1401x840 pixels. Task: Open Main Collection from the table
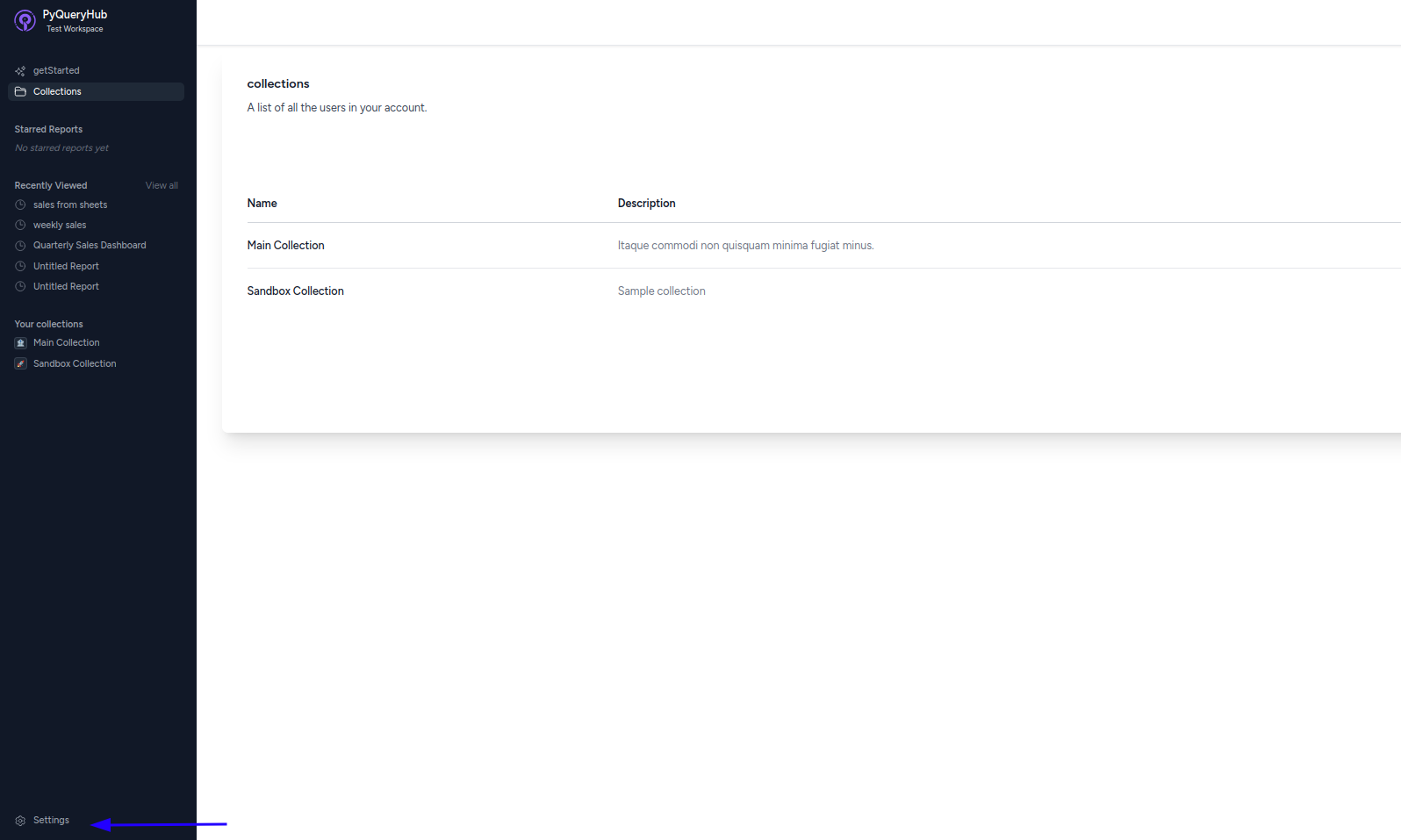tap(285, 246)
